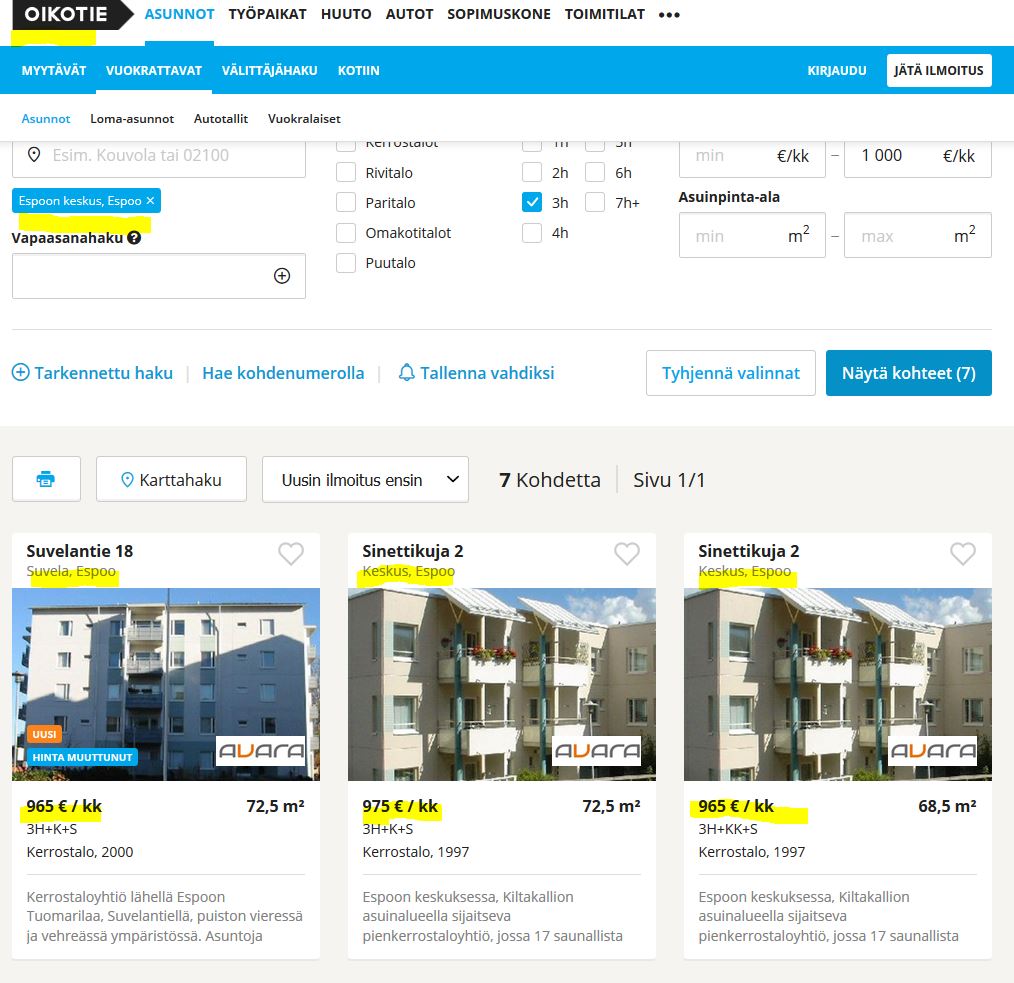Uncheck the 3h rooms checkbox
The height and width of the screenshot is (983, 1014).
tap(532, 203)
